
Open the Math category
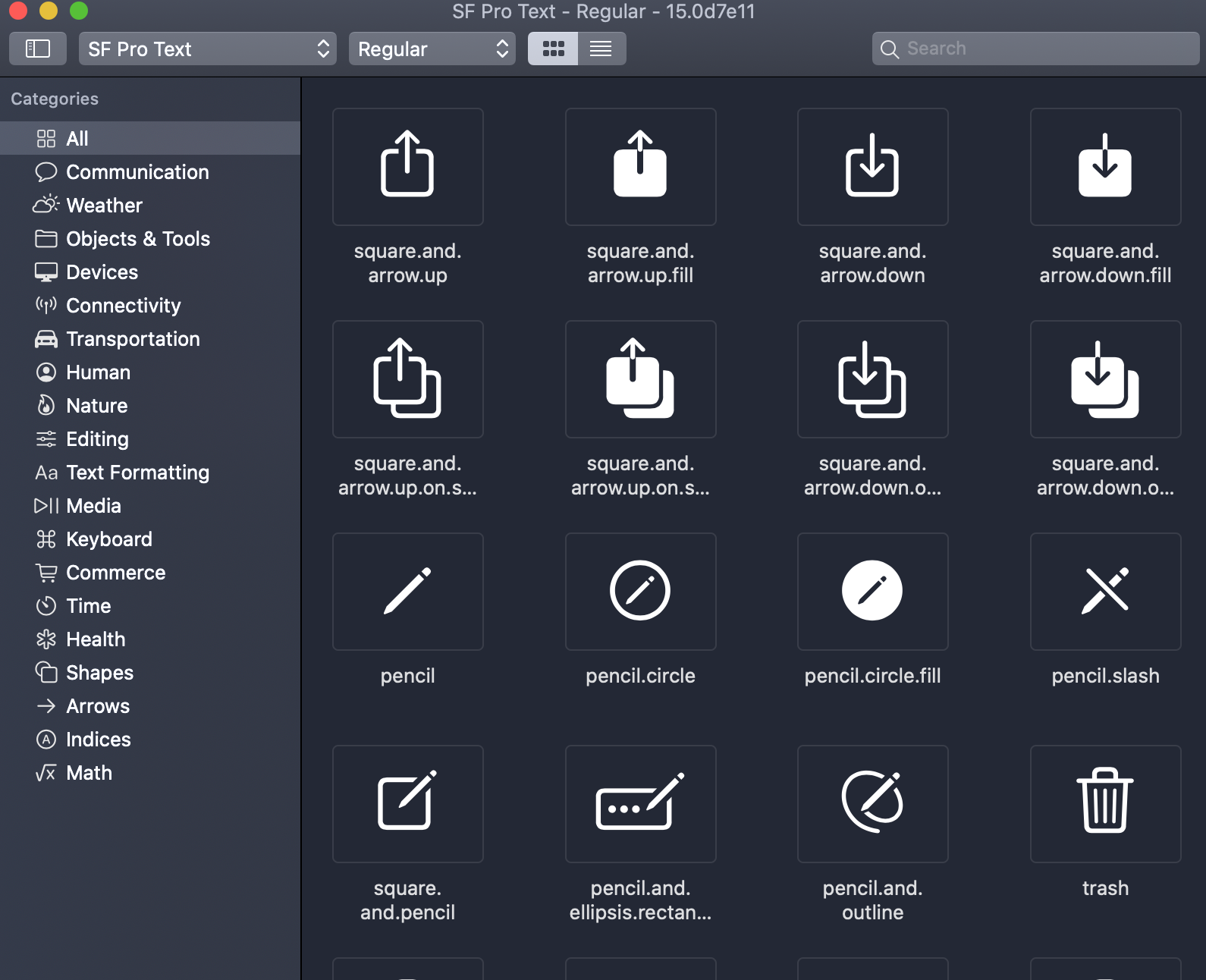tap(150, 772)
